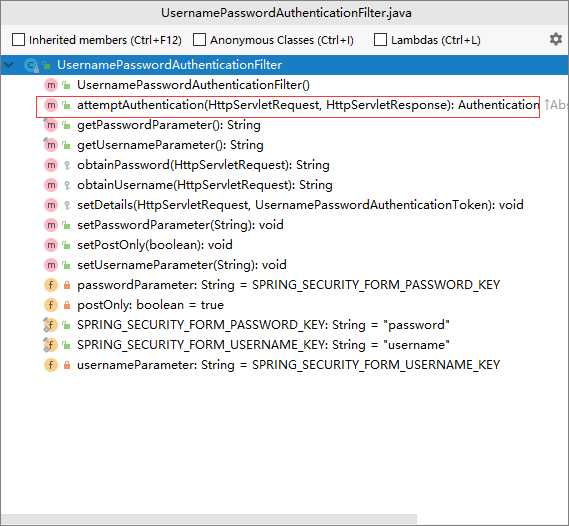Click field icon of usernameParameter
The image size is (569, 526).
click(x=51, y=365)
